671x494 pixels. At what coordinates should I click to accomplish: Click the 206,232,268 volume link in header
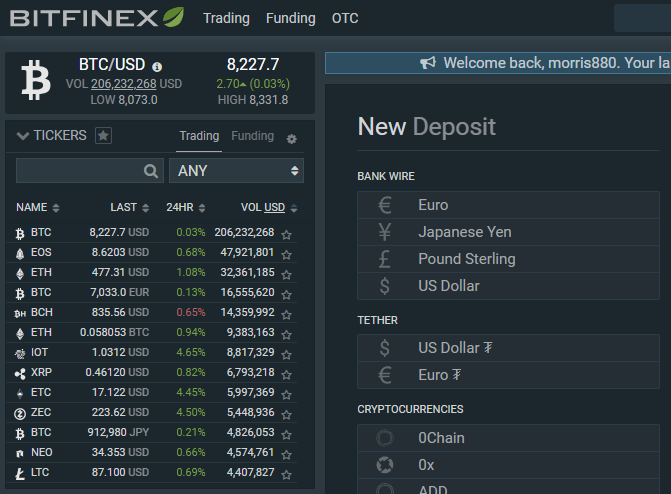[x=124, y=84]
